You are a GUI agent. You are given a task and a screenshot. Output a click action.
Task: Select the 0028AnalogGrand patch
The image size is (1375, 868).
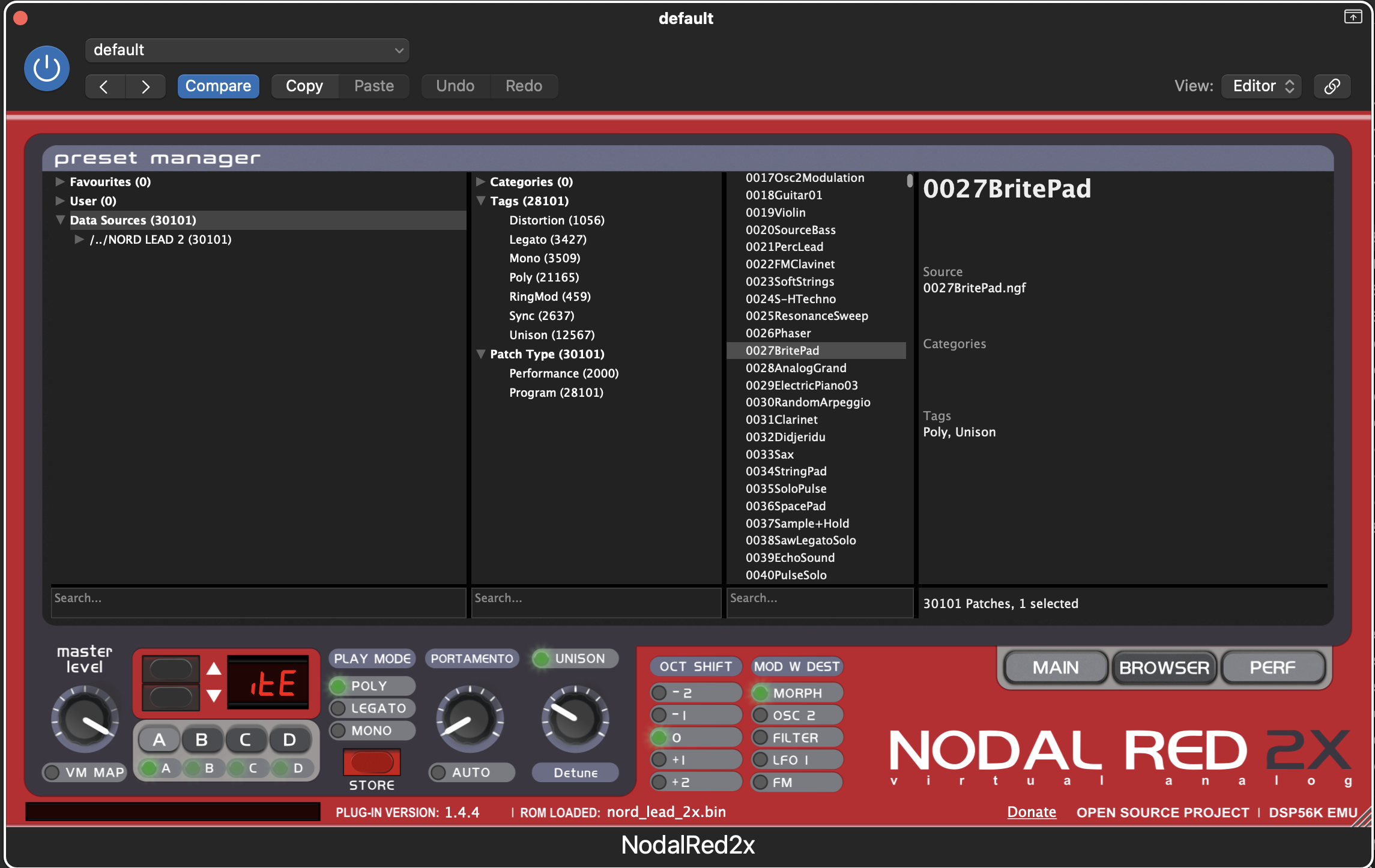[x=796, y=368]
